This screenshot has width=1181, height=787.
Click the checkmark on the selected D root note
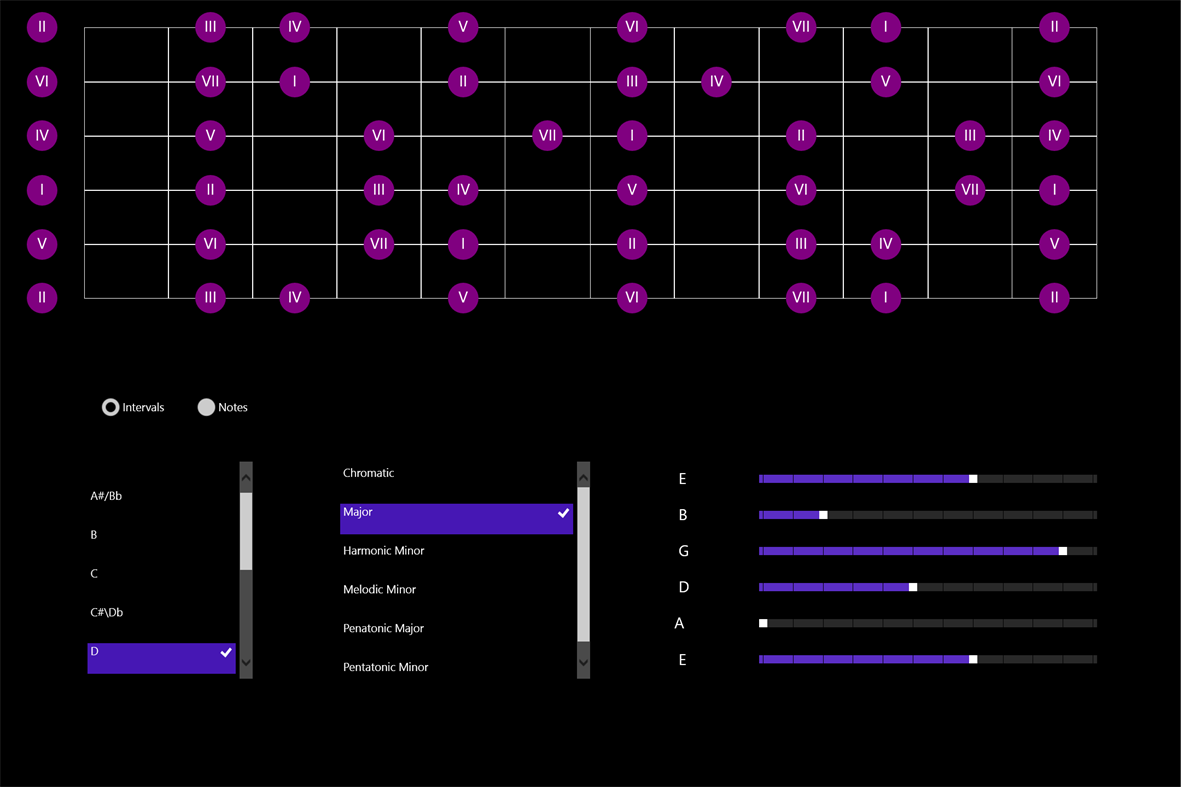click(x=226, y=653)
